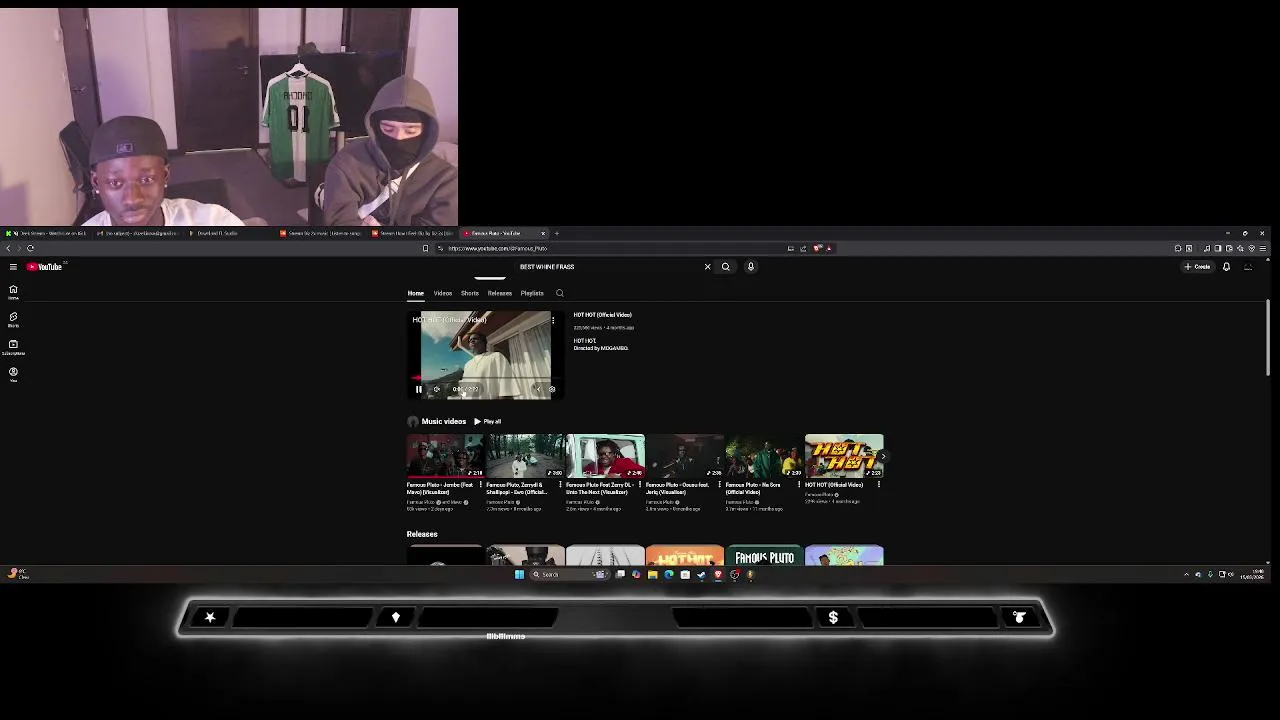Image resolution: width=1280 pixels, height=720 pixels.
Task: Go back in the browser
Action: pos(8,248)
